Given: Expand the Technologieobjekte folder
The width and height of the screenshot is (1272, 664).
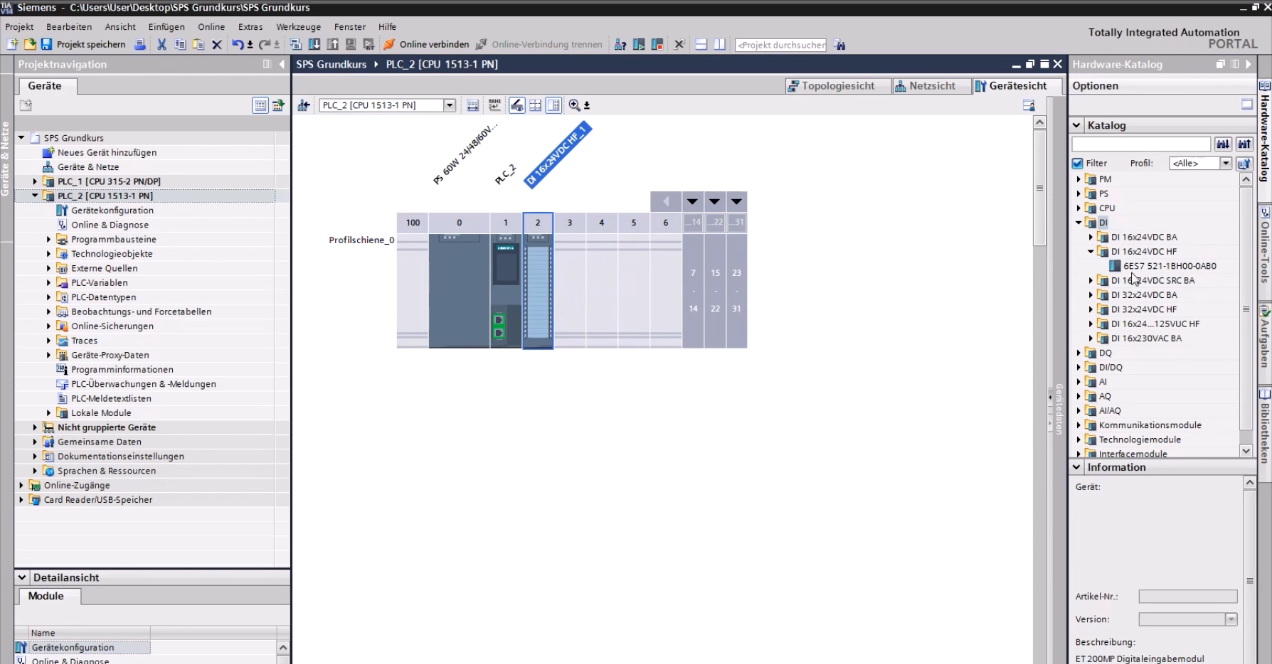Looking at the screenshot, I should point(48,254).
